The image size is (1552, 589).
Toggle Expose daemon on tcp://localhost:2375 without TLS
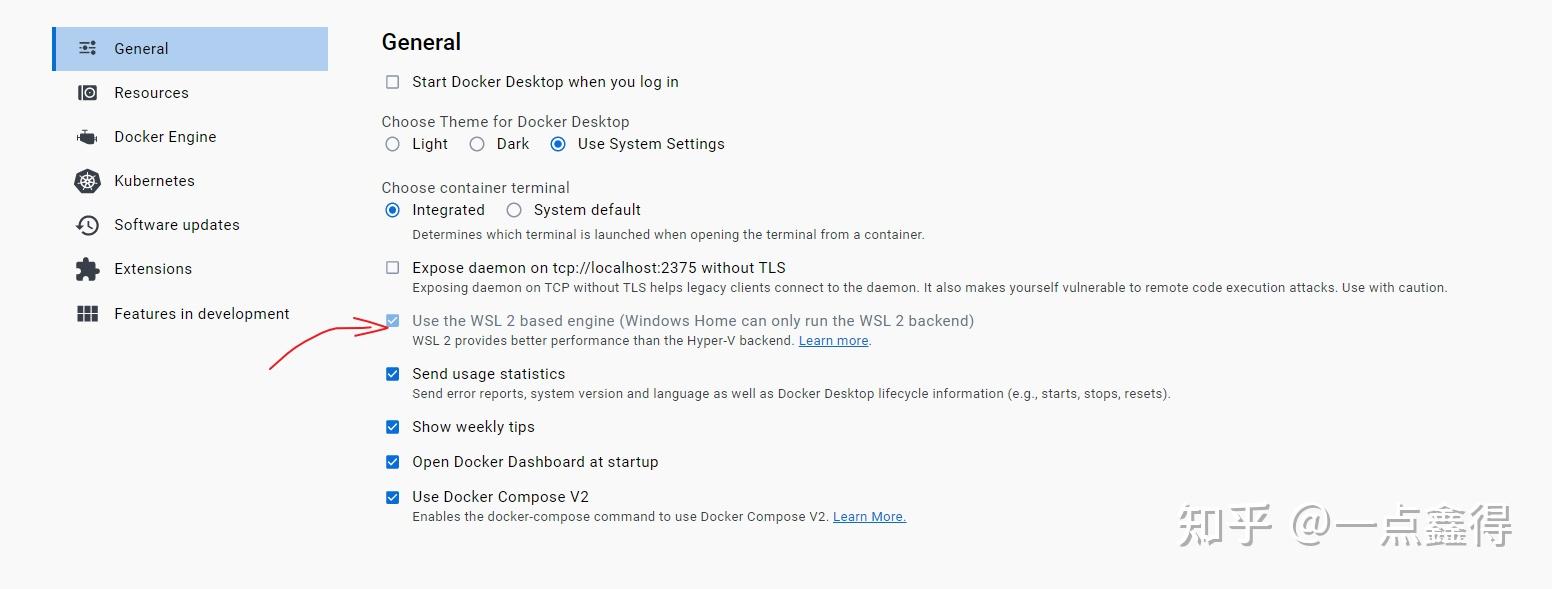tap(392, 267)
